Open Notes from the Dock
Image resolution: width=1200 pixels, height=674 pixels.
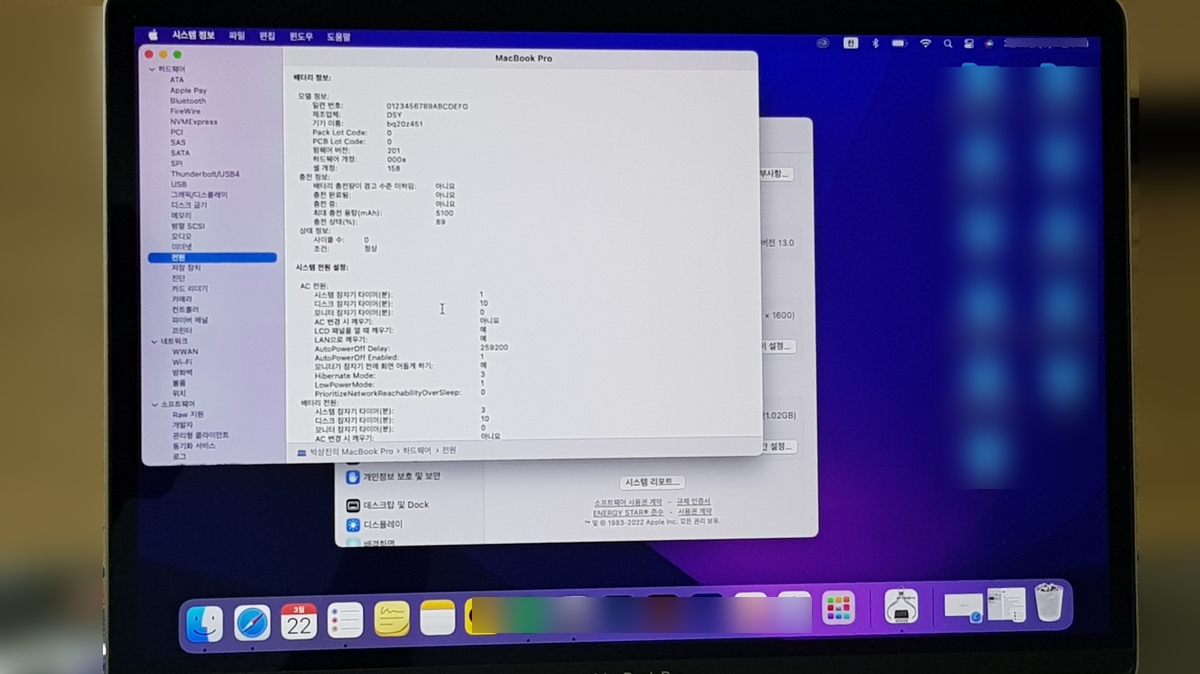(x=438, y=617)
